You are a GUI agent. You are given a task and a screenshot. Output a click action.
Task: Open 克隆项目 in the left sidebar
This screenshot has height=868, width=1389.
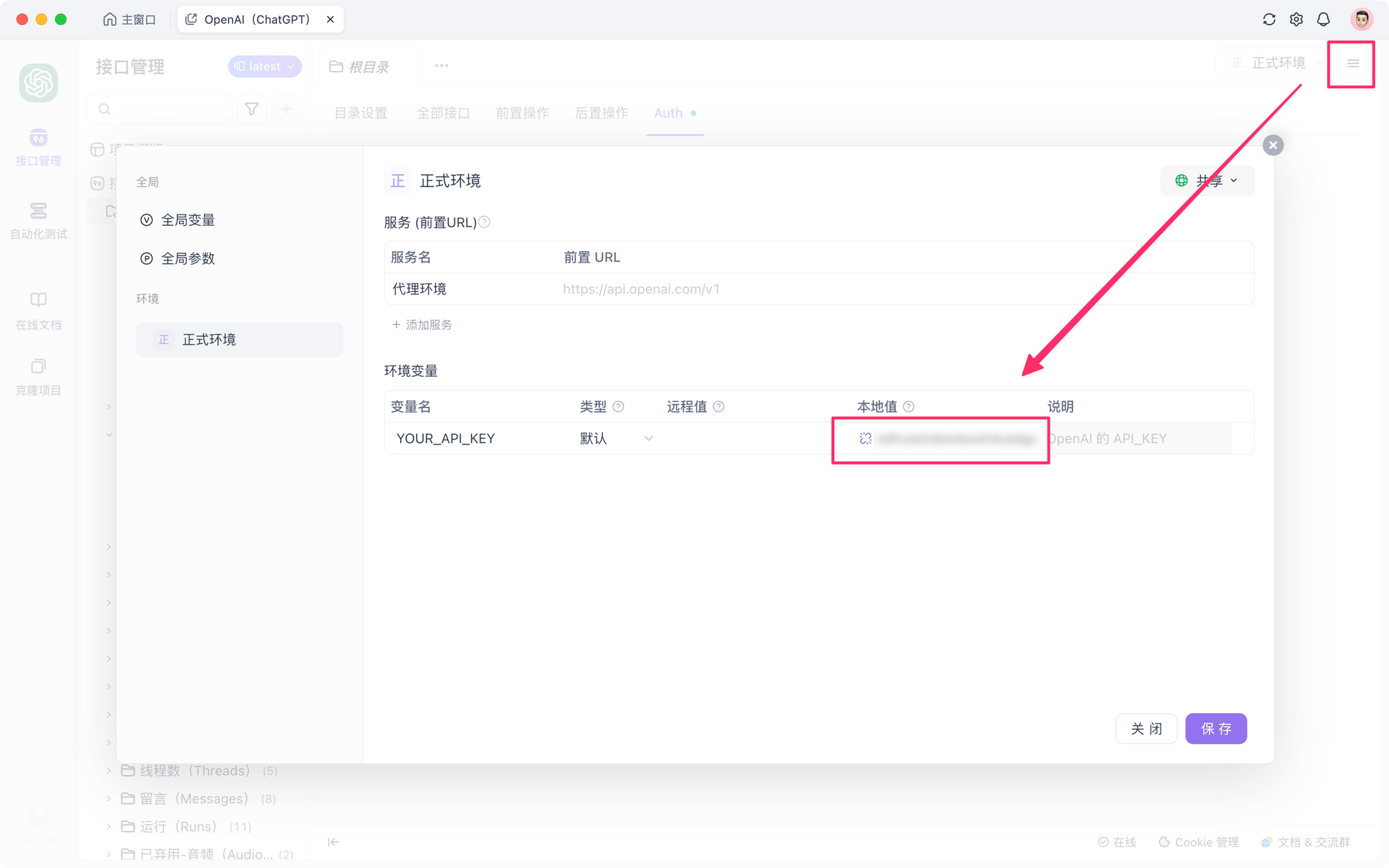(38, 377)
